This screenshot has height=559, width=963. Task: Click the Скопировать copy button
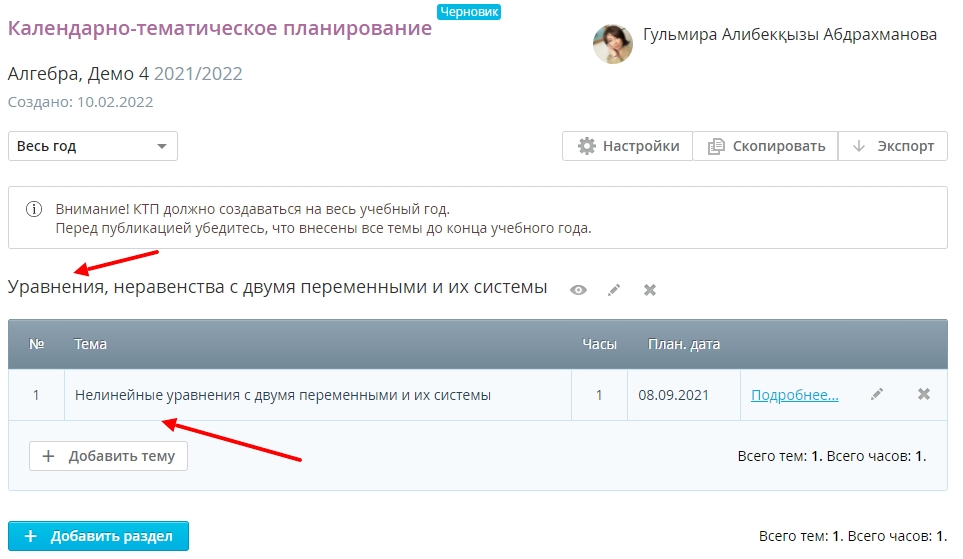point(765,146)
